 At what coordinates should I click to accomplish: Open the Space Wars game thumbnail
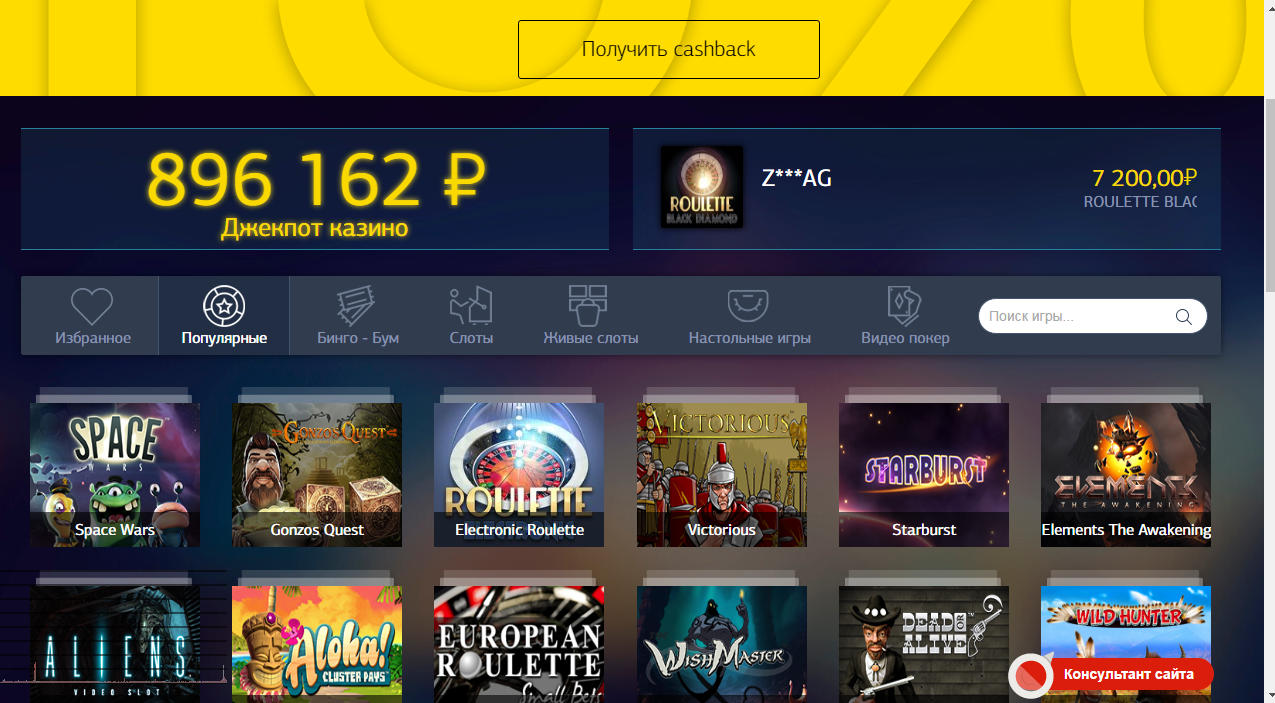coord(115,475)
